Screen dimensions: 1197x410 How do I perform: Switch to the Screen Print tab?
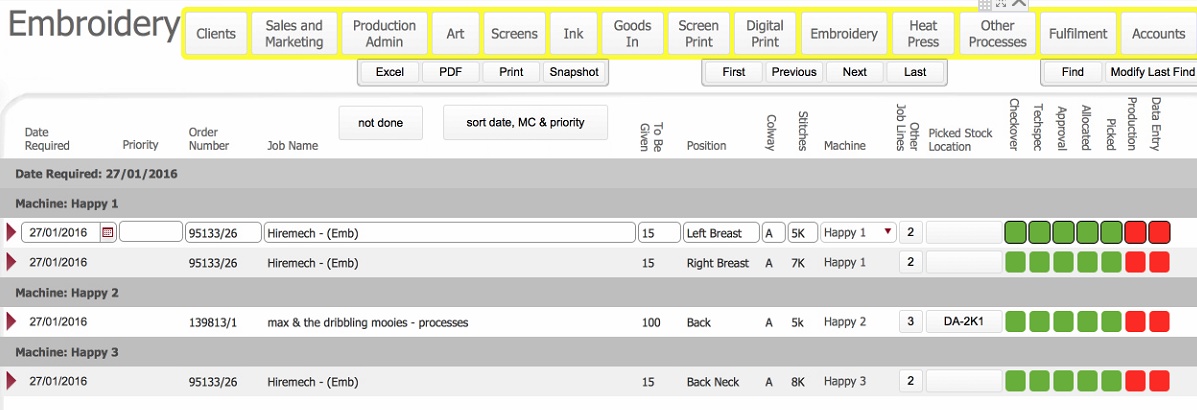pyautogui.click(x=698, y=34)
